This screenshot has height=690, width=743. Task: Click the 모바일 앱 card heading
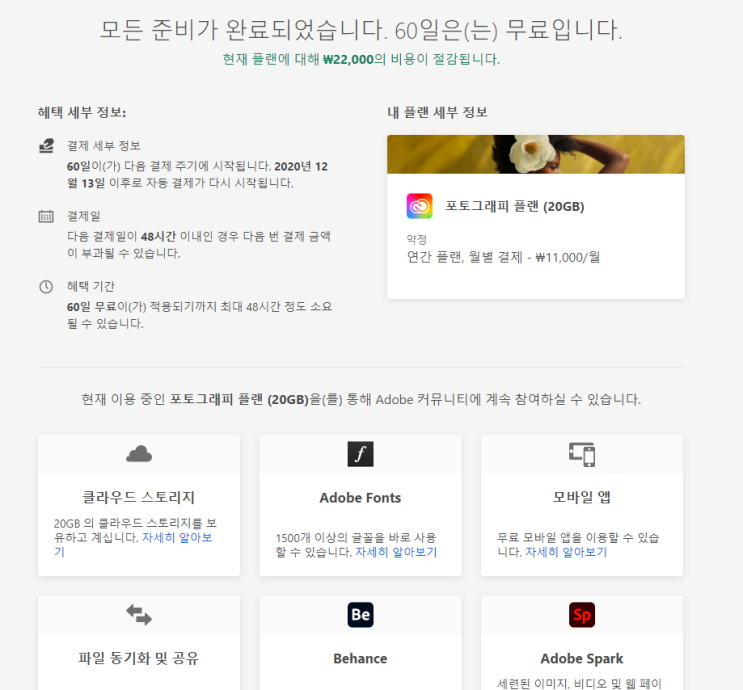coord(582,498)
